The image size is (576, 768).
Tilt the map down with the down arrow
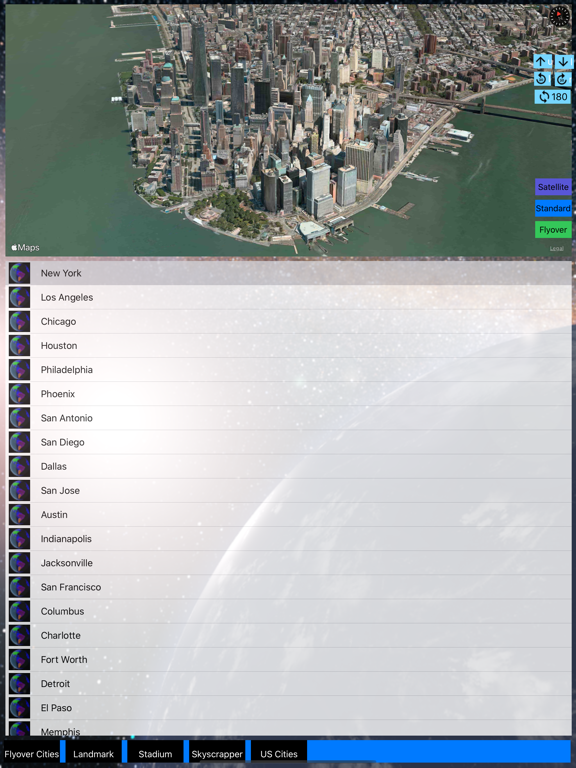click(x=563, y=62)
